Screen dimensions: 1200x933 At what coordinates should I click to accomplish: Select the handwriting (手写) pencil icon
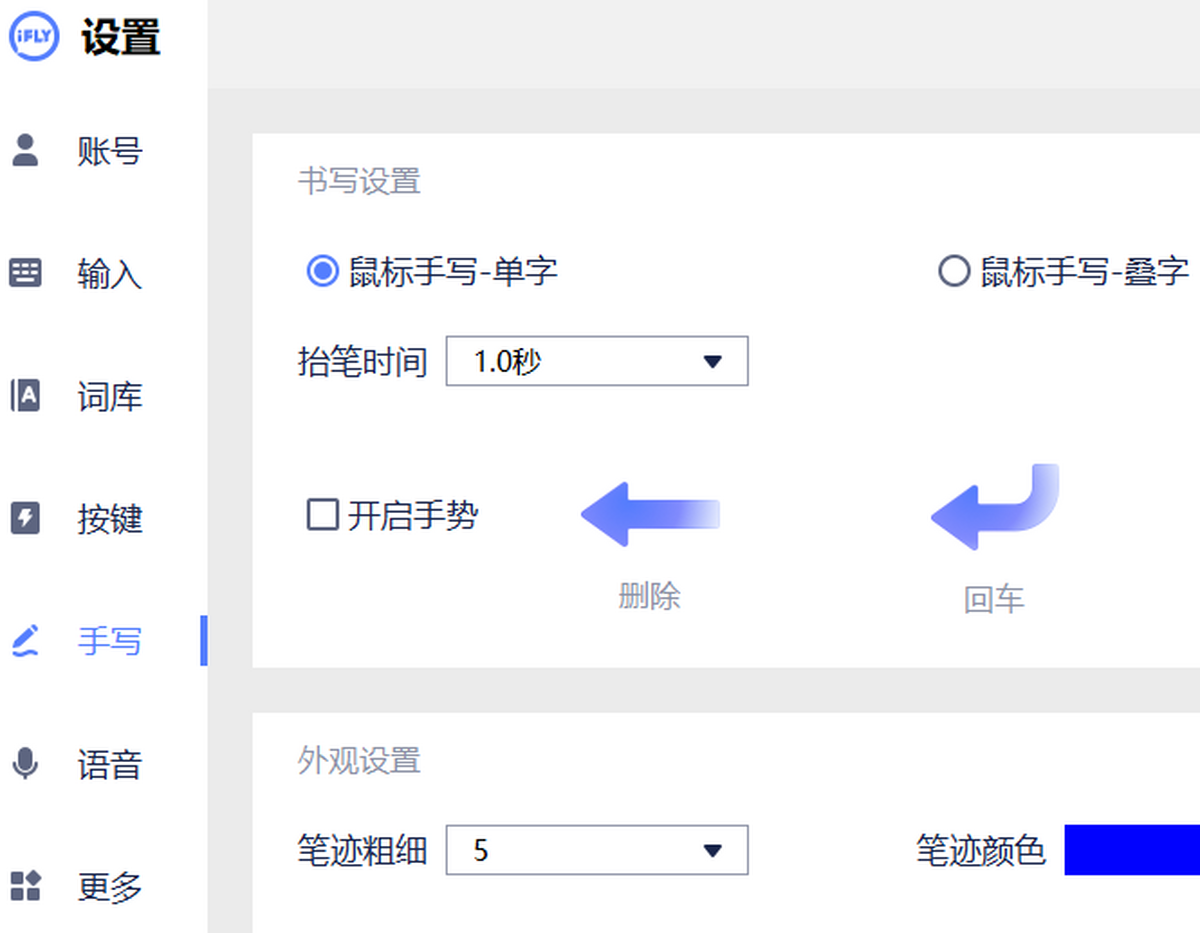tap(25, 641)
